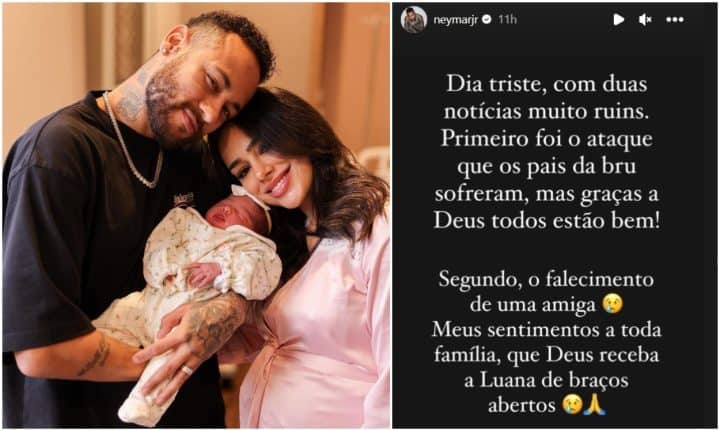Open the three-dot more options menu
This screenshot has height=431, width=720.
(675, 20)
